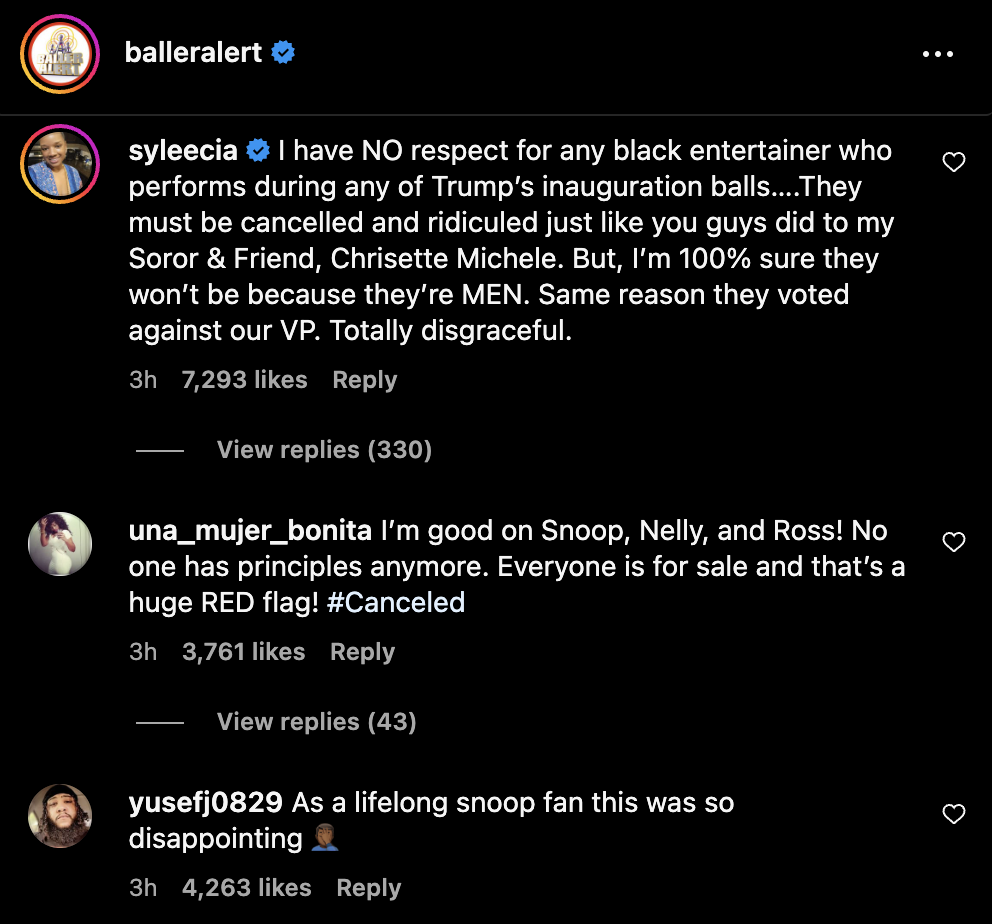Image resolution: width=992 pixels, height=924 pixels.
Task: Expand the 330 replies under syleecia's comment
Action: point(324,450)
